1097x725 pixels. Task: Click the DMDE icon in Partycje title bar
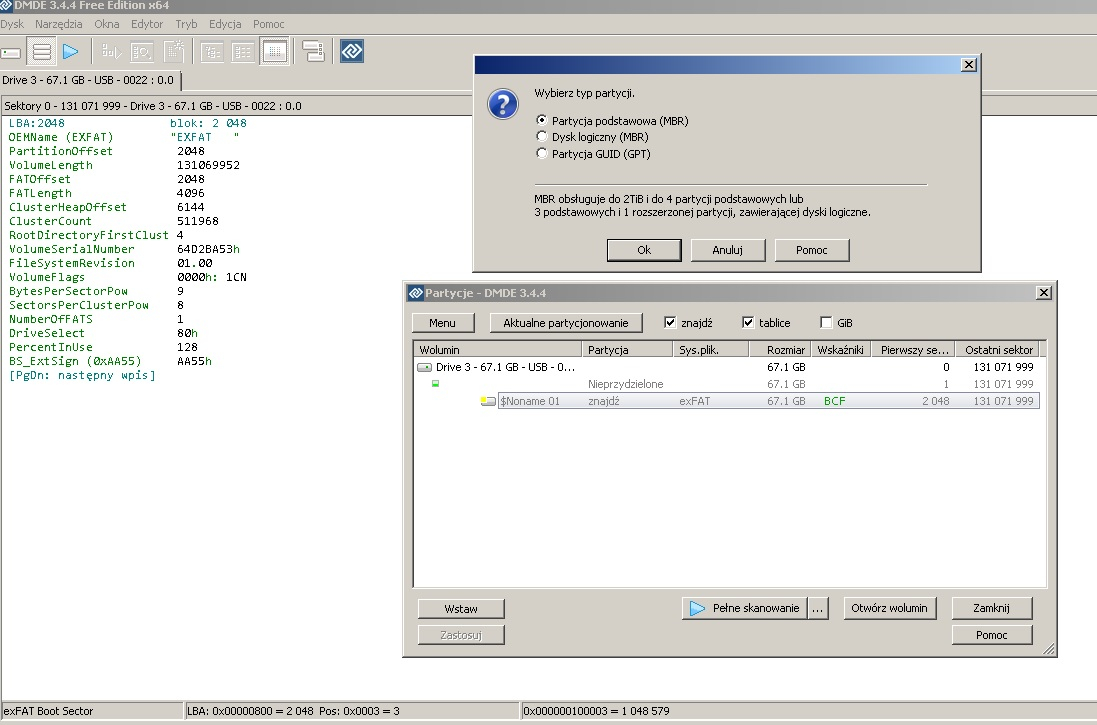[416, 293]
